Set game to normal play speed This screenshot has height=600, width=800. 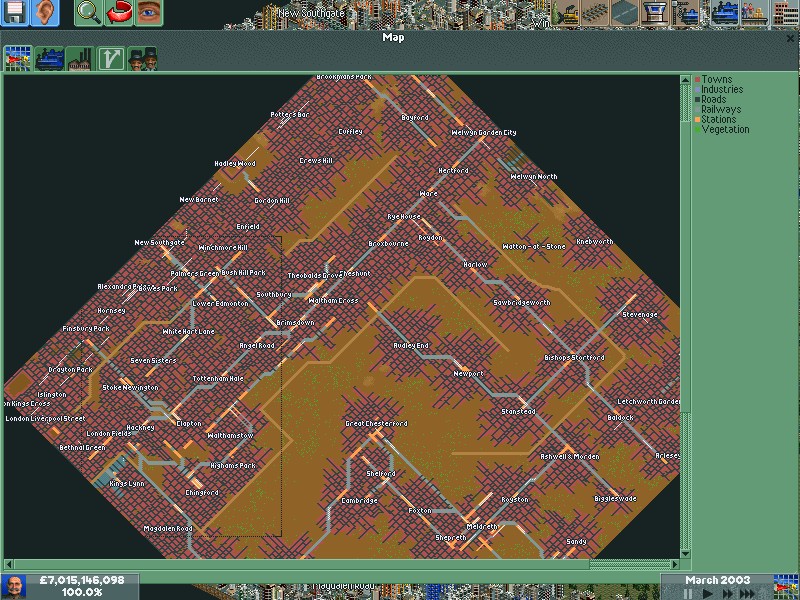tap(707, 593)
